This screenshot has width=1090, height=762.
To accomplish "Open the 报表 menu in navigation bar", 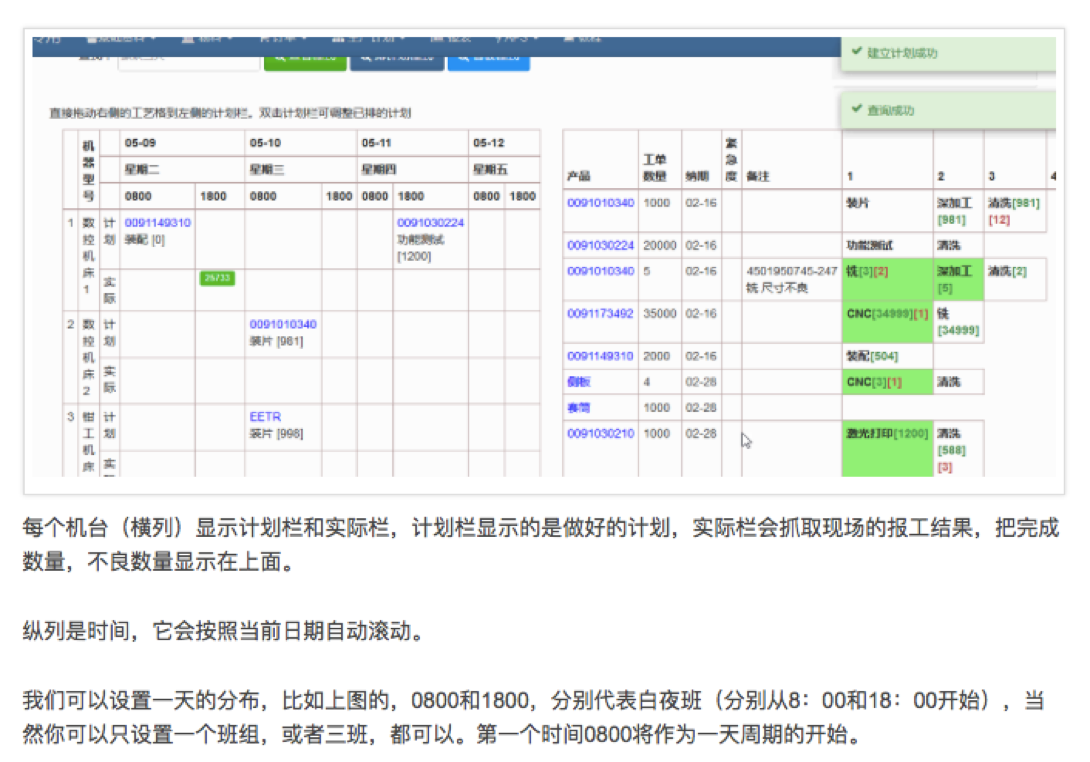I will coord(450,38).
